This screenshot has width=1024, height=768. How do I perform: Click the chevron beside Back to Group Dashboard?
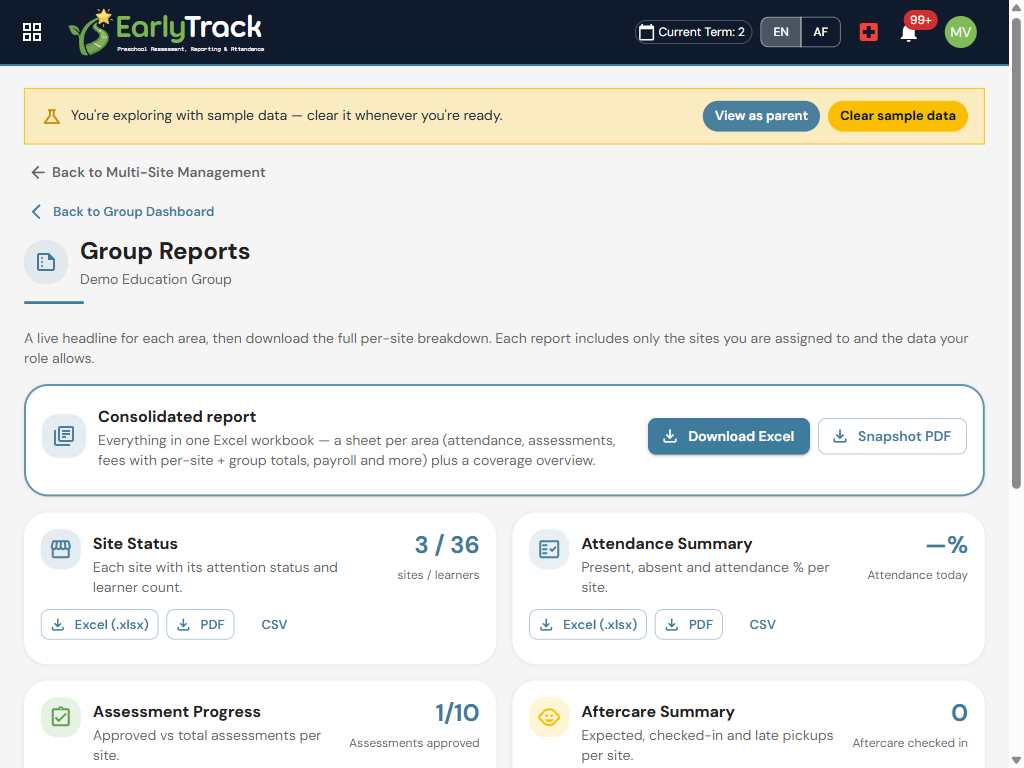click(36, 212)
